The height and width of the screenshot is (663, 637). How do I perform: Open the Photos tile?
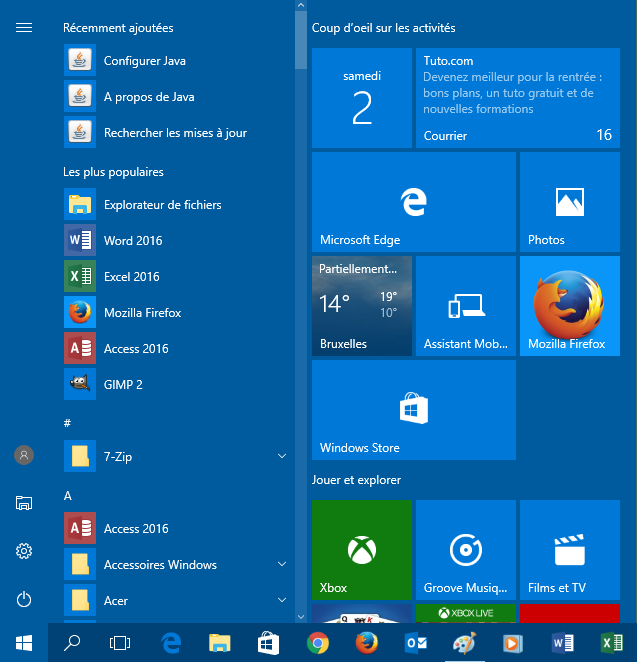point(570,202)
